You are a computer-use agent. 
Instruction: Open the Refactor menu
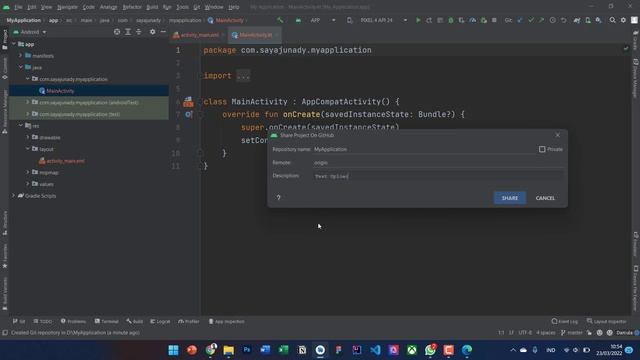[x=132, y=7]
